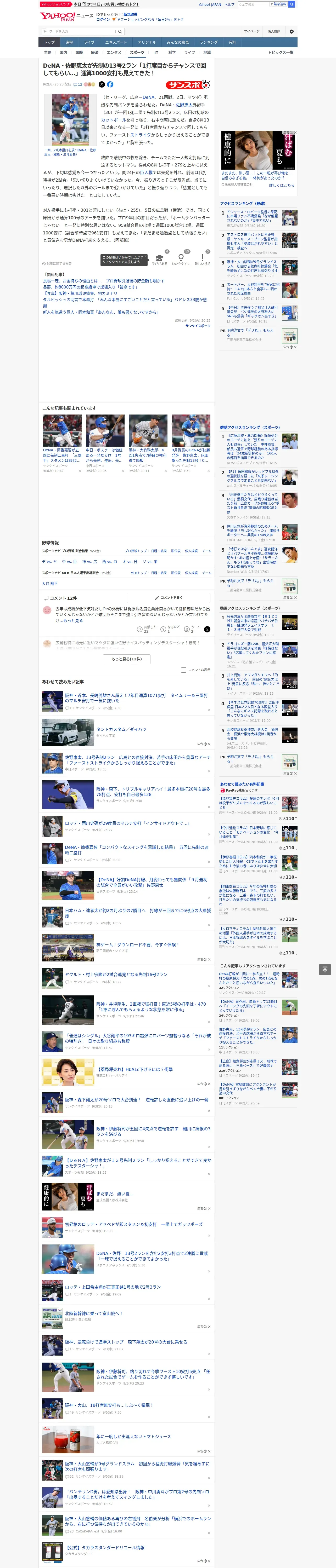Open the article's main player photo
This screenshot has width=336, height=1568.
click(x=70, y=120)
